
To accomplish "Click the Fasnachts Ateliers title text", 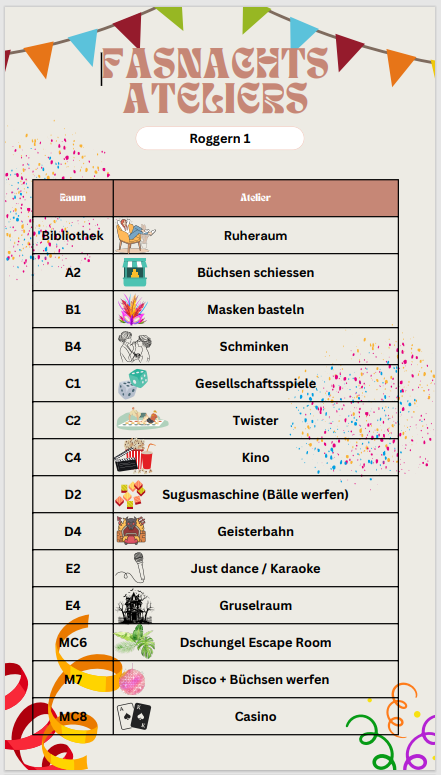I will (x=216, y=81).
